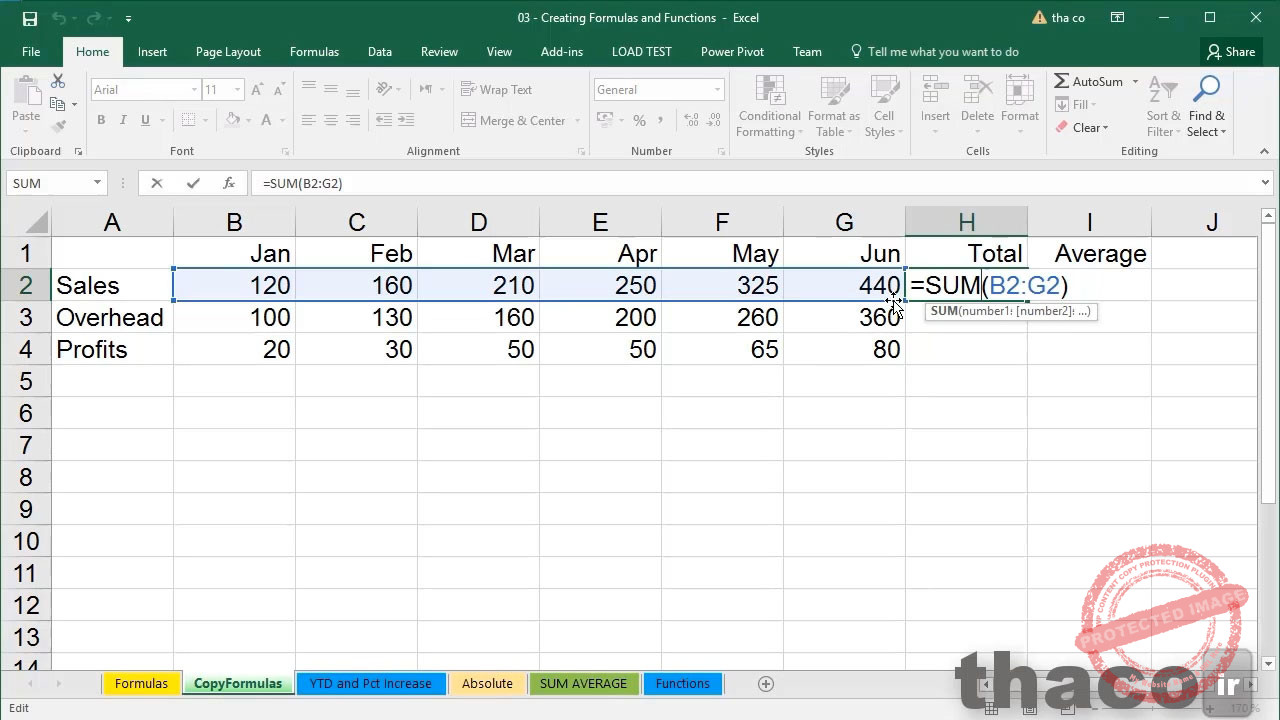Toggle Bold formatting
The image size is (1280, 720).
(x=101, y=120)
